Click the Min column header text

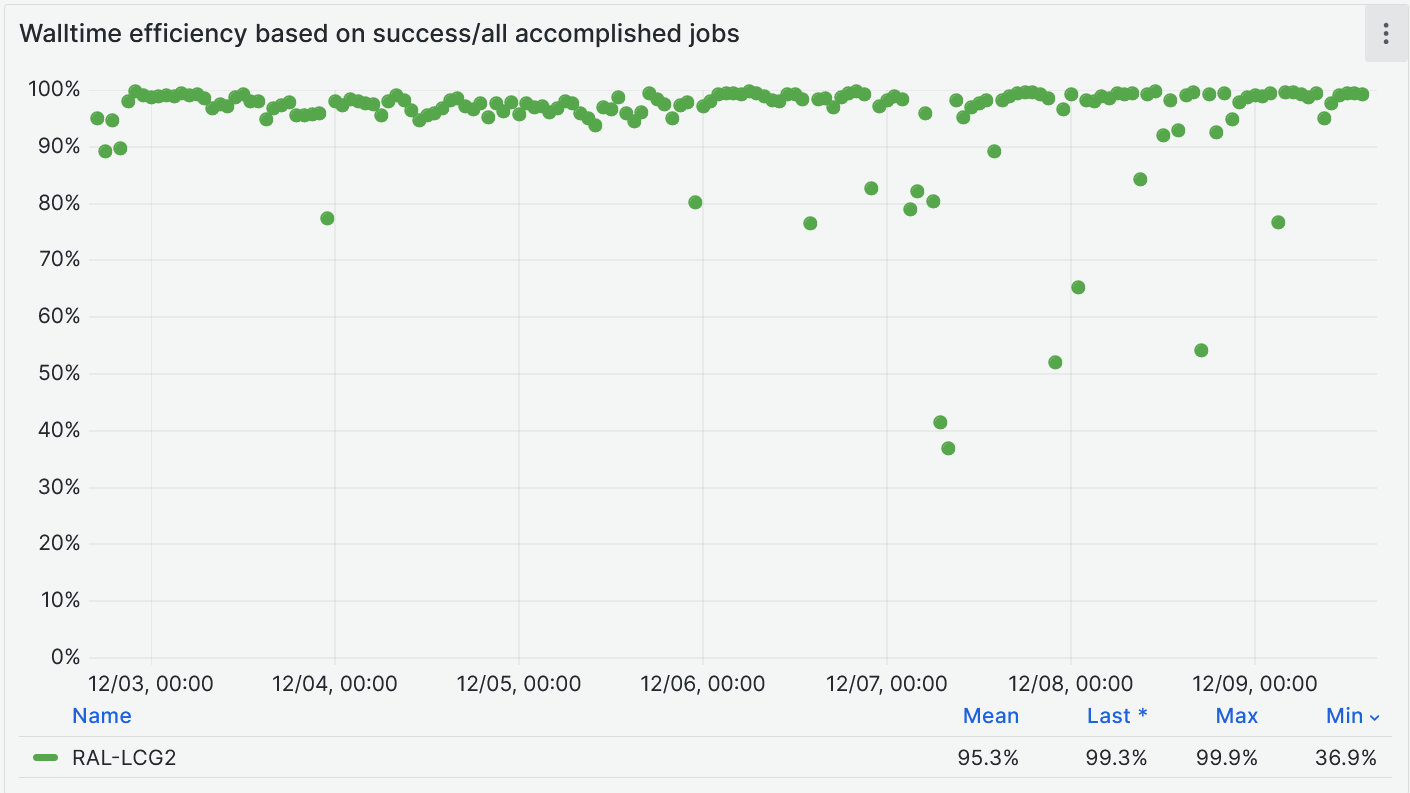point(1344,716)
